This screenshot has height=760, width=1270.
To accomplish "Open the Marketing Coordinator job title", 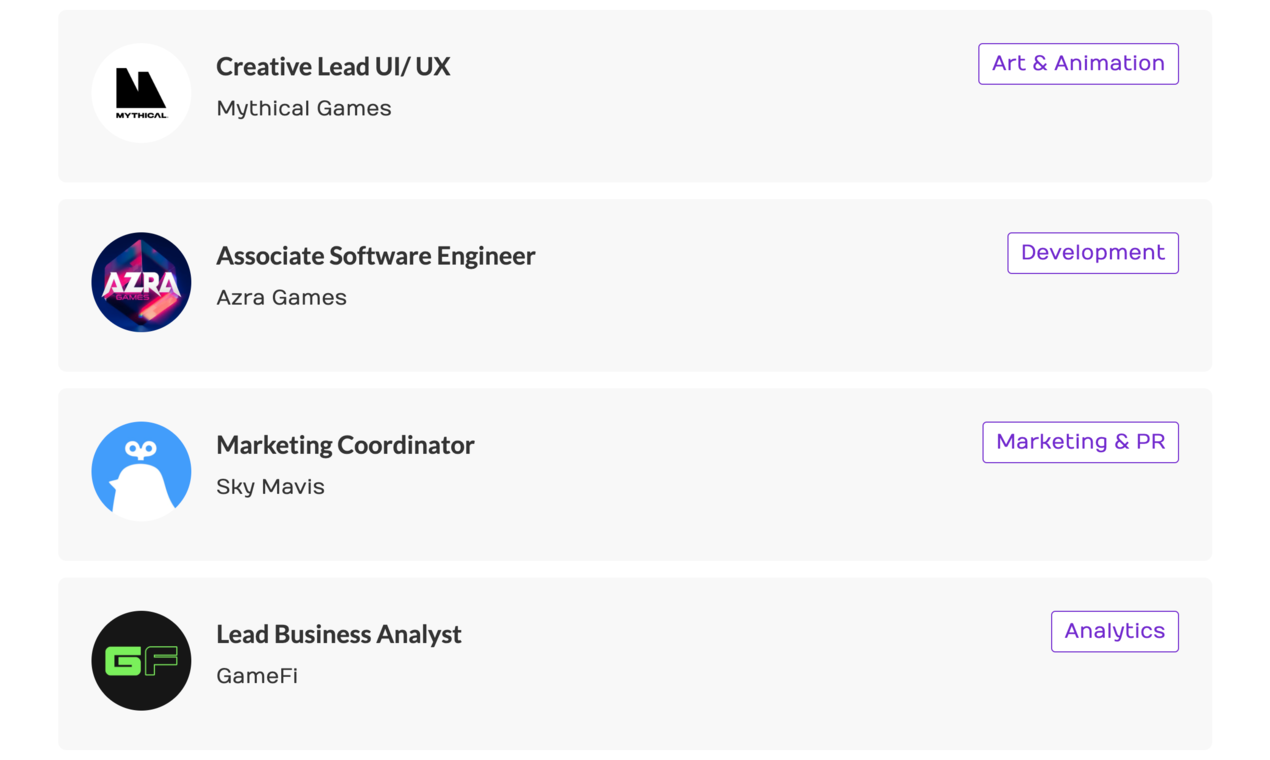I will [x=345, y=444].
